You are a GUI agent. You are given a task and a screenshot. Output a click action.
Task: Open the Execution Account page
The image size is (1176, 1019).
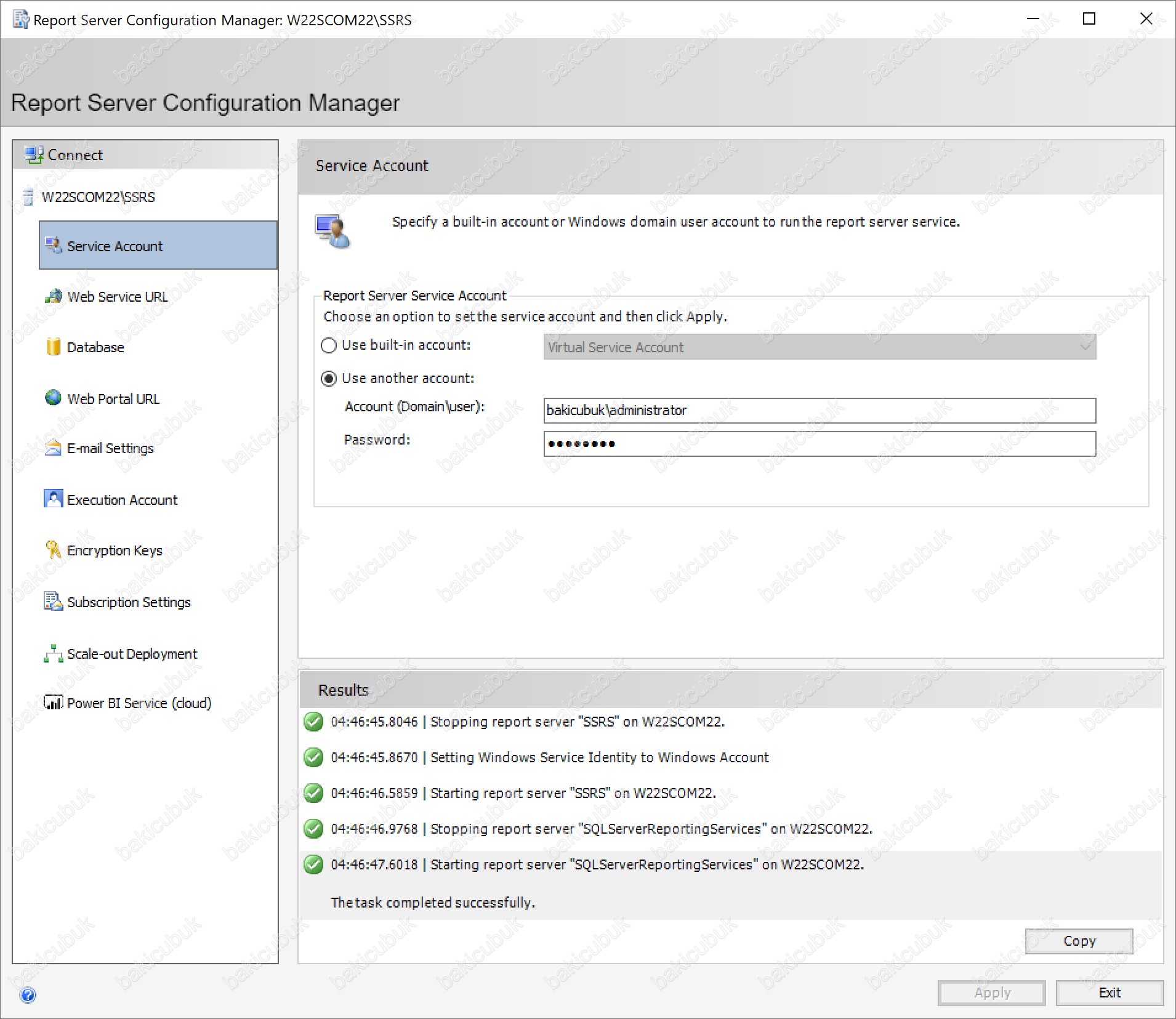coord(122,500)
